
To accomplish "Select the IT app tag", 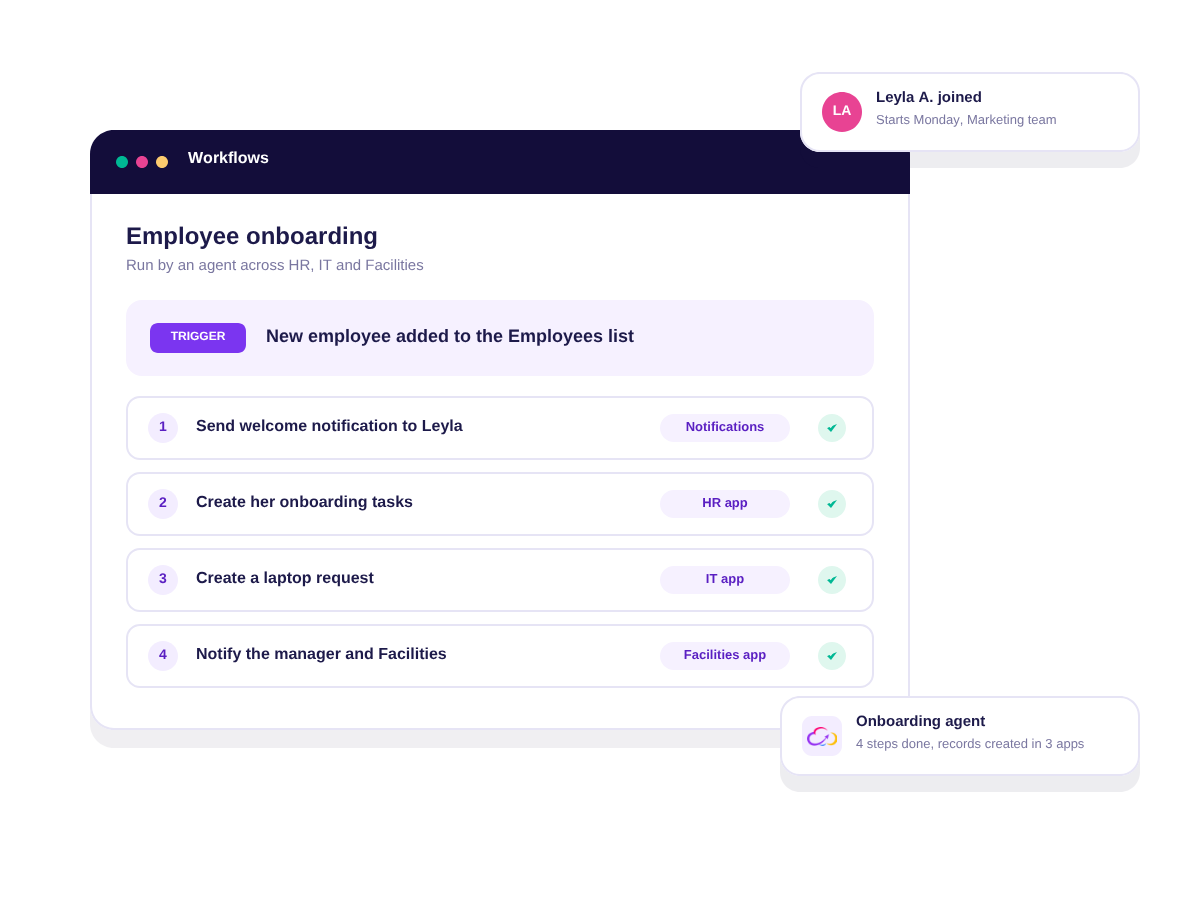I will 725,580.
